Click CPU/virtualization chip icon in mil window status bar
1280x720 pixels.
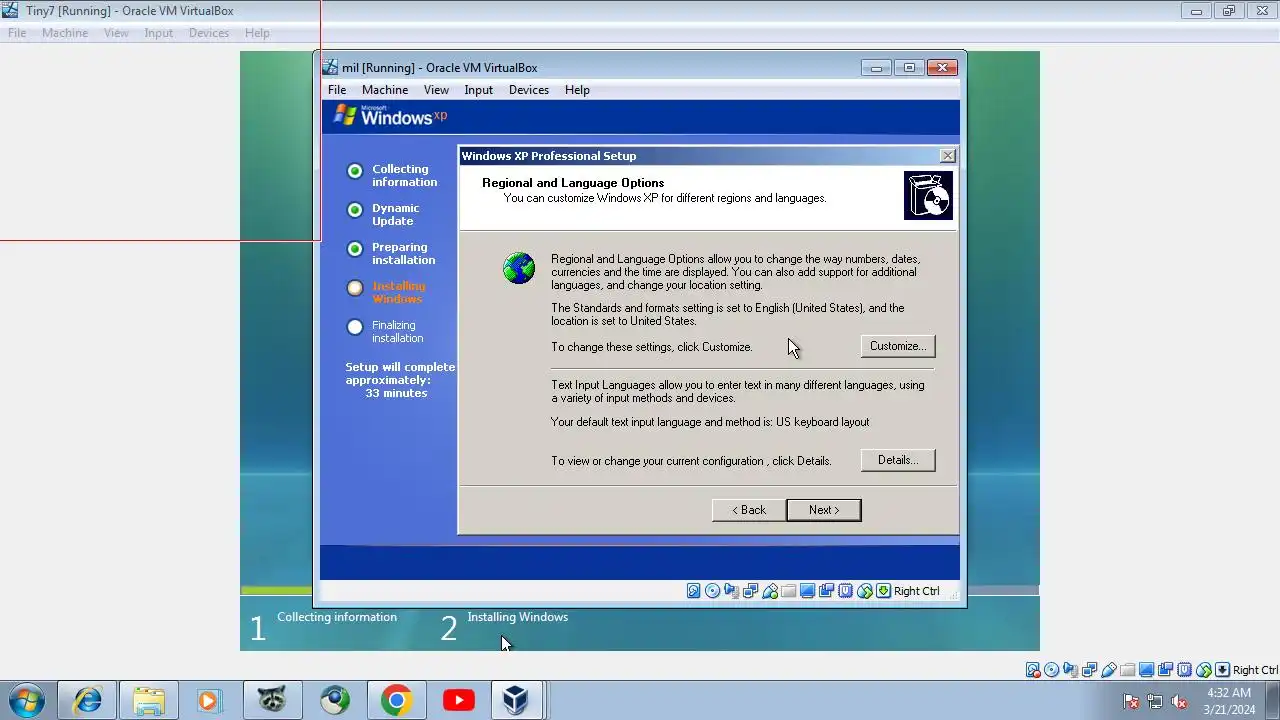point(846,591)
